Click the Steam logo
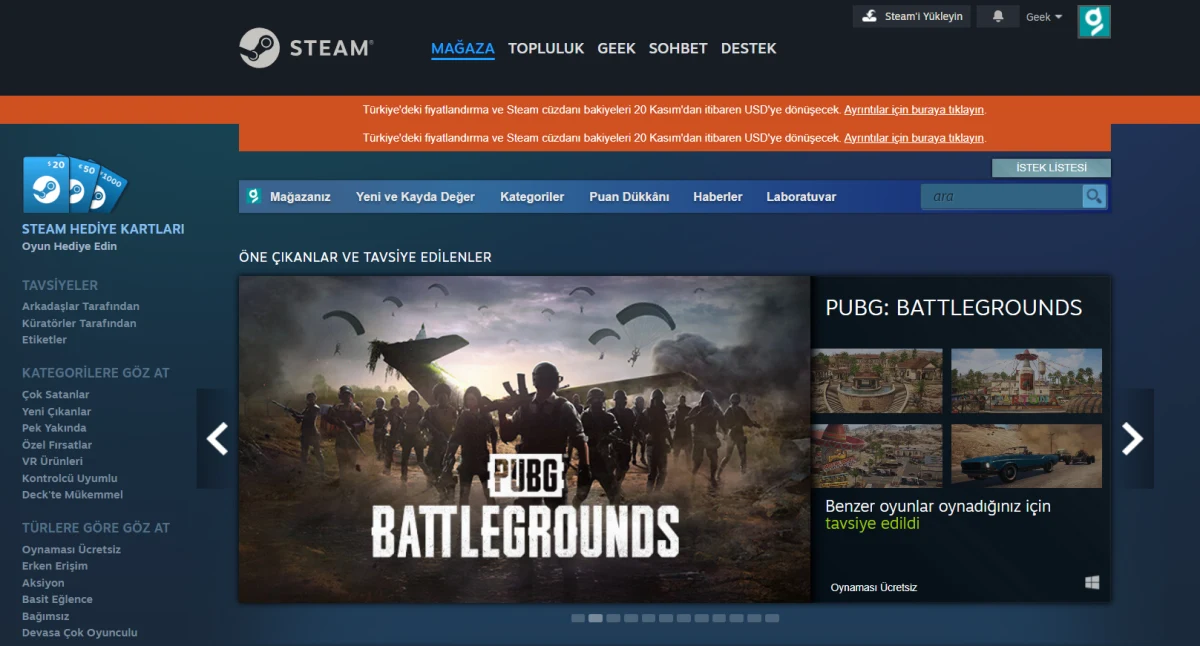 306,47
